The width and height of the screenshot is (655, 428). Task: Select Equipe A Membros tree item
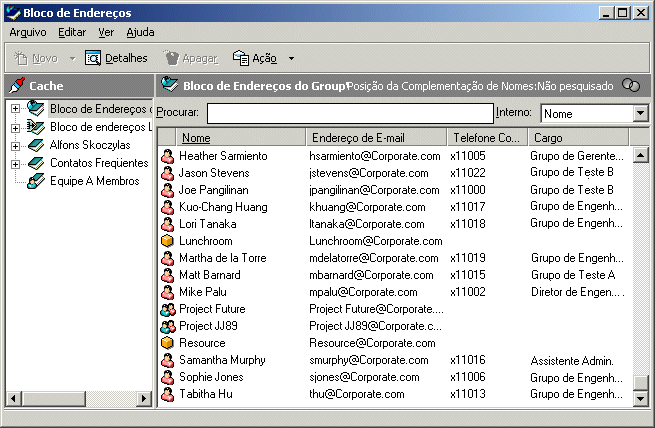(x=95, y=181)
